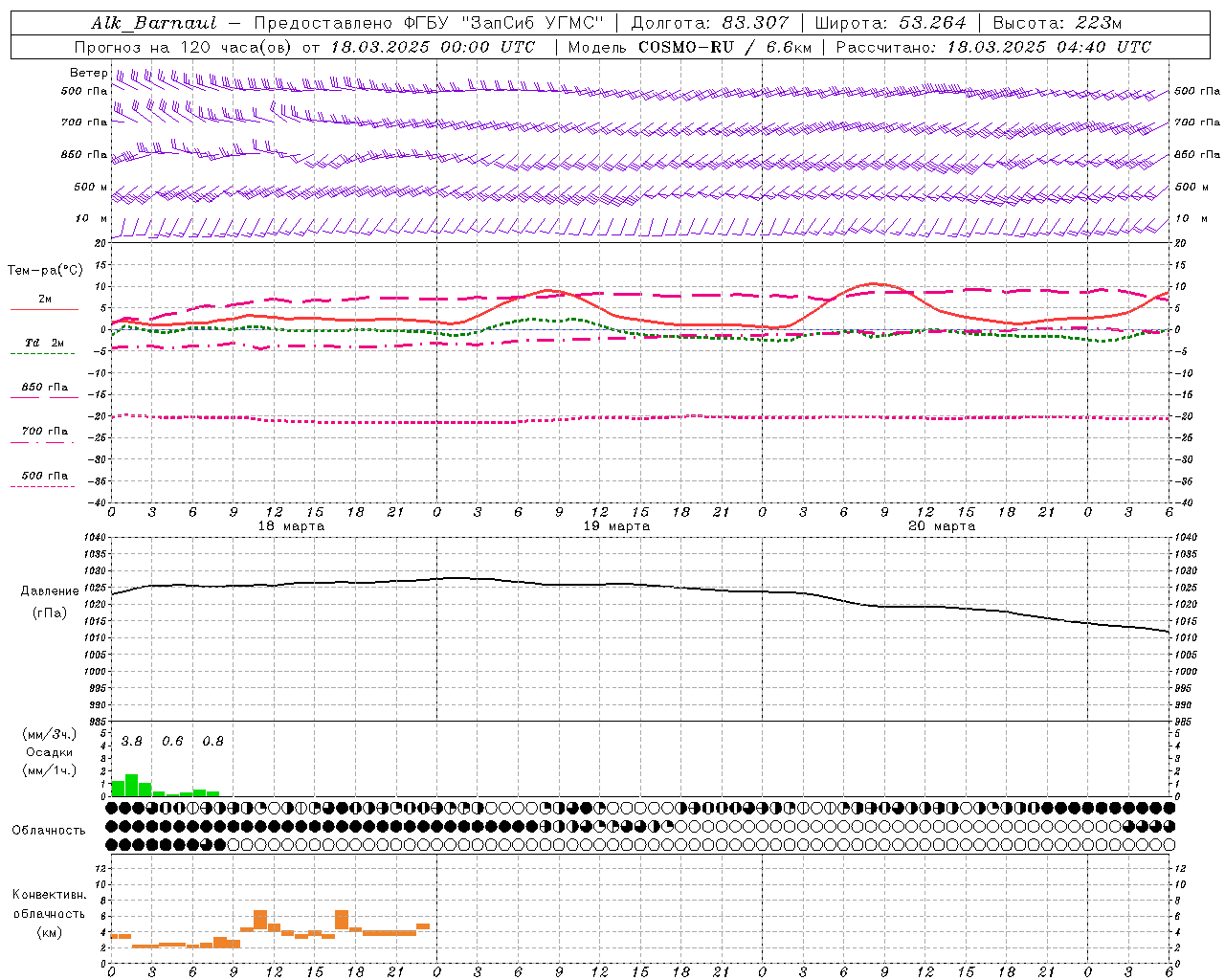Viewport: 1225px width, 980px height.
Task: Click the (мм/3ч.) units label
Action: tap(50, 733)
